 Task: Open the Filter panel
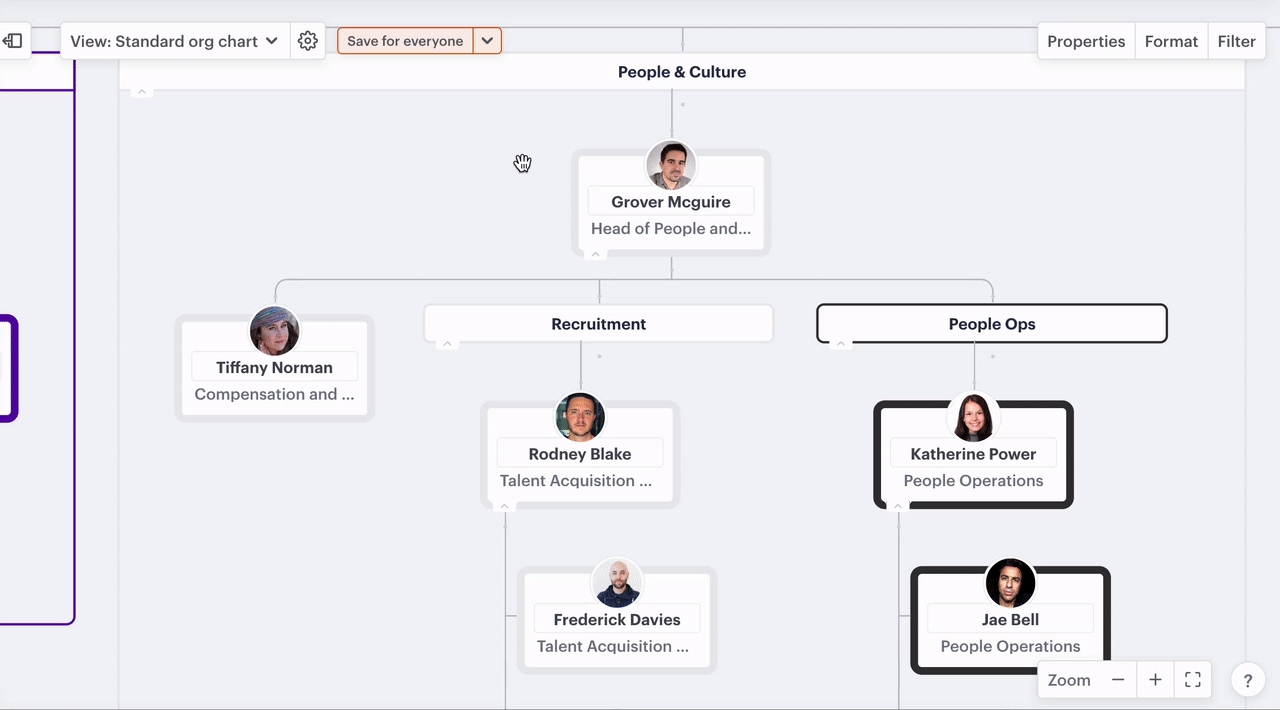click(1236, 41)
